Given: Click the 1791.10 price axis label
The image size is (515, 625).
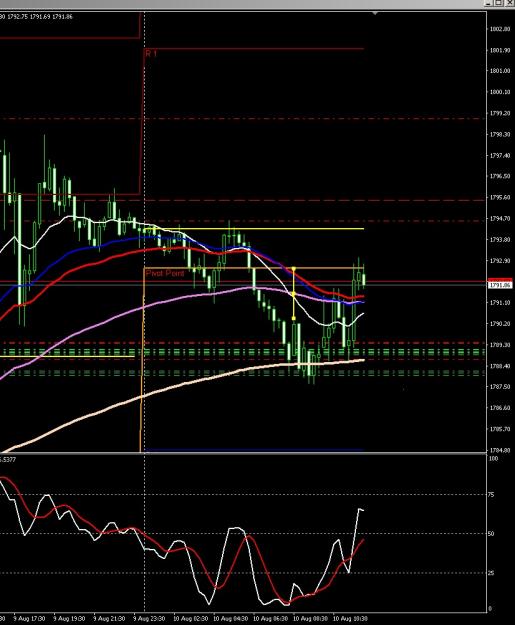Looking at the screenshot, I should (500, 303).
